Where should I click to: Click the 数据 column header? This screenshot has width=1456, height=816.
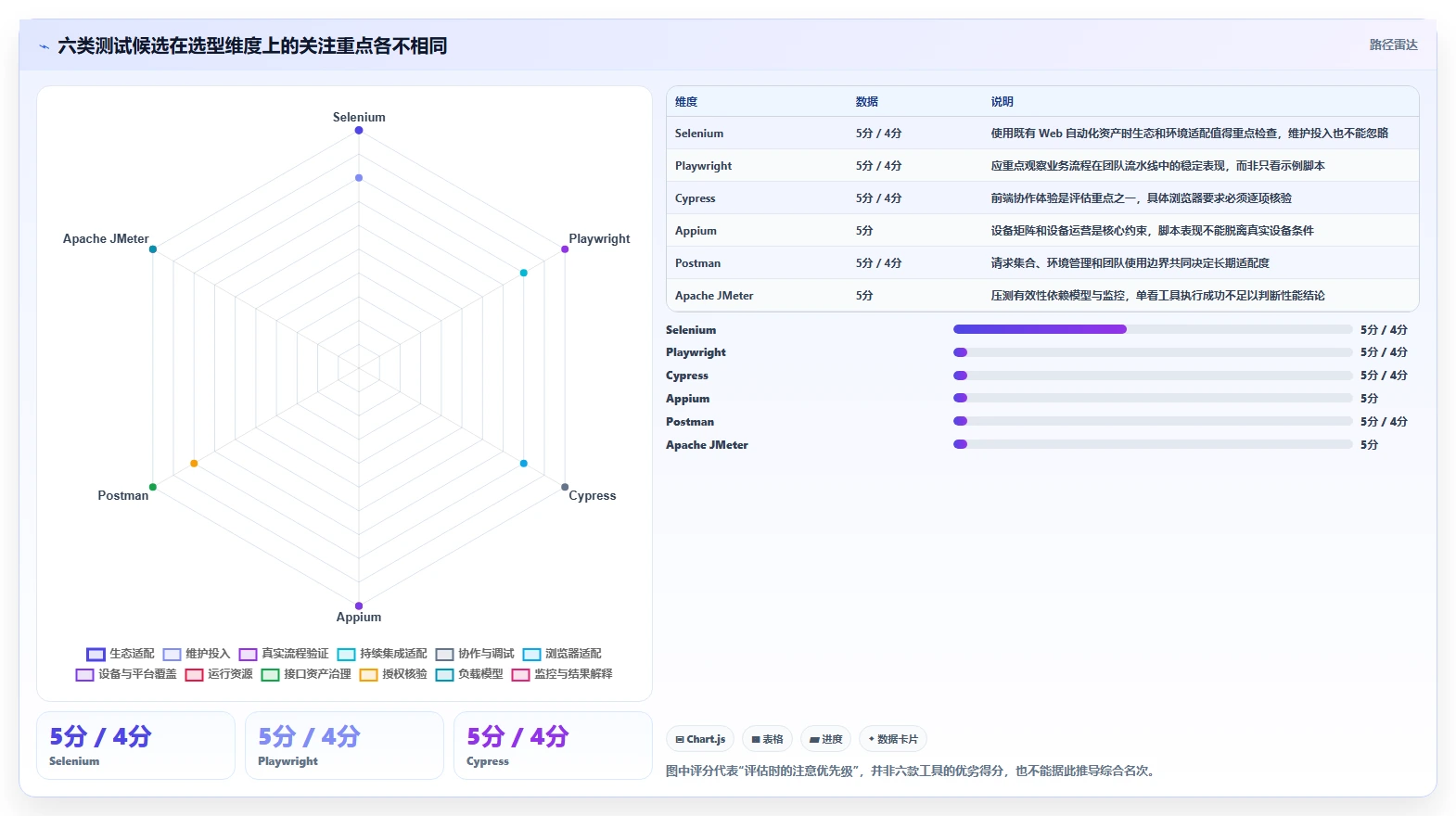coord(867,102)
